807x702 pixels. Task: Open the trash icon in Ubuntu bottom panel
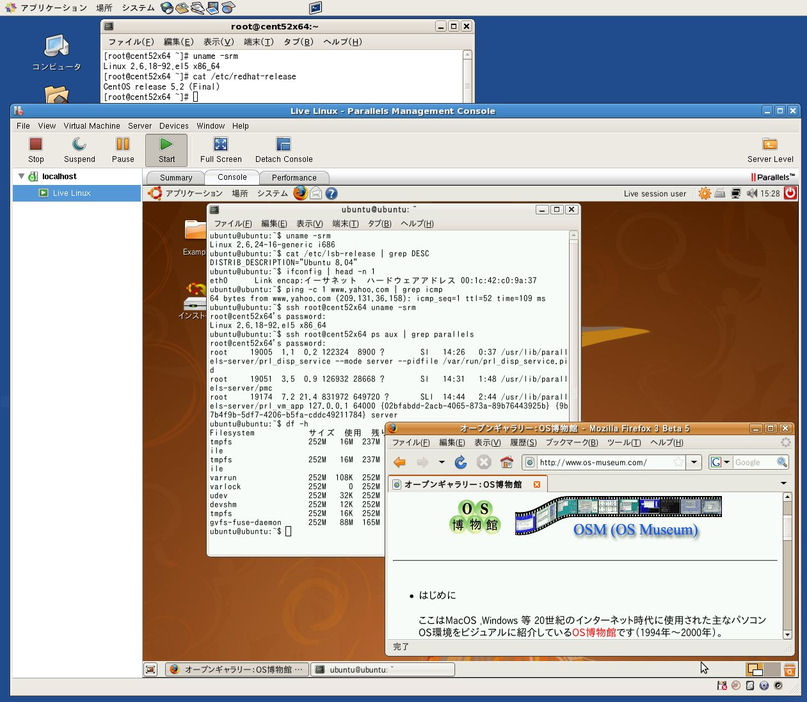pyautogui.click(x=790, y=669)
